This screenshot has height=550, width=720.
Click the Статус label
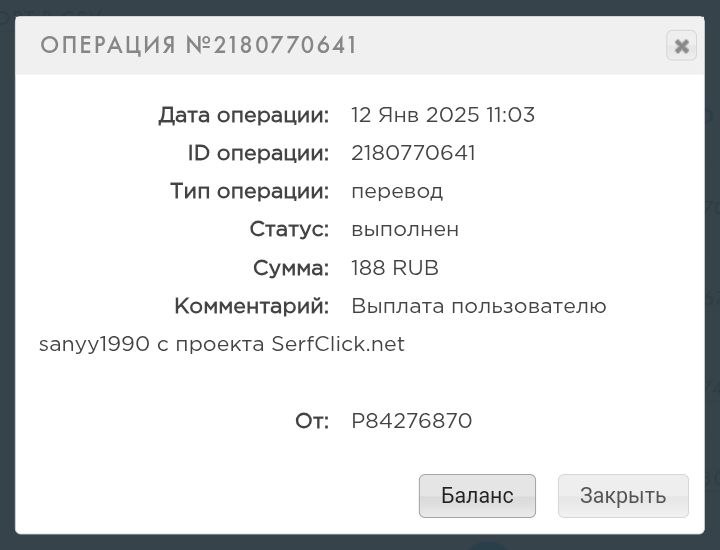(289, 230)
